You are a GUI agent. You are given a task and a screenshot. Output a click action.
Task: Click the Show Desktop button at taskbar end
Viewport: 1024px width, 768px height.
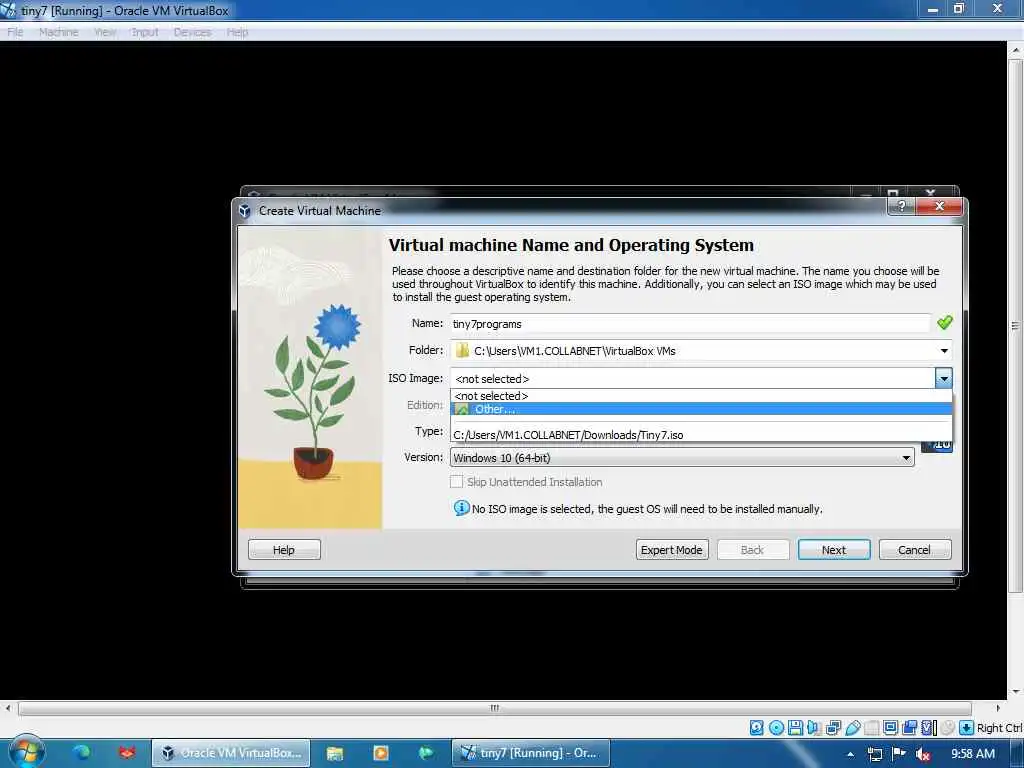1017,753
